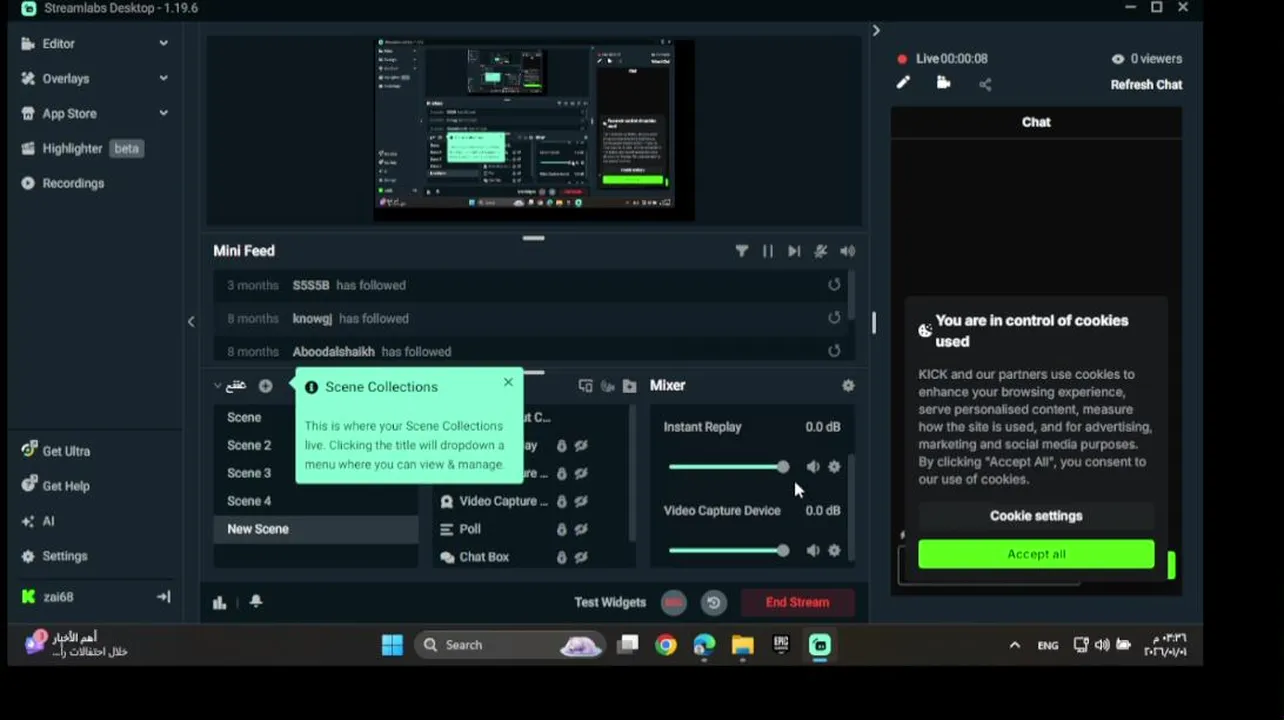Click the Mini Feed scrollbar
The width and height of the screenshot is (1284, 720).
pos(852,294)
